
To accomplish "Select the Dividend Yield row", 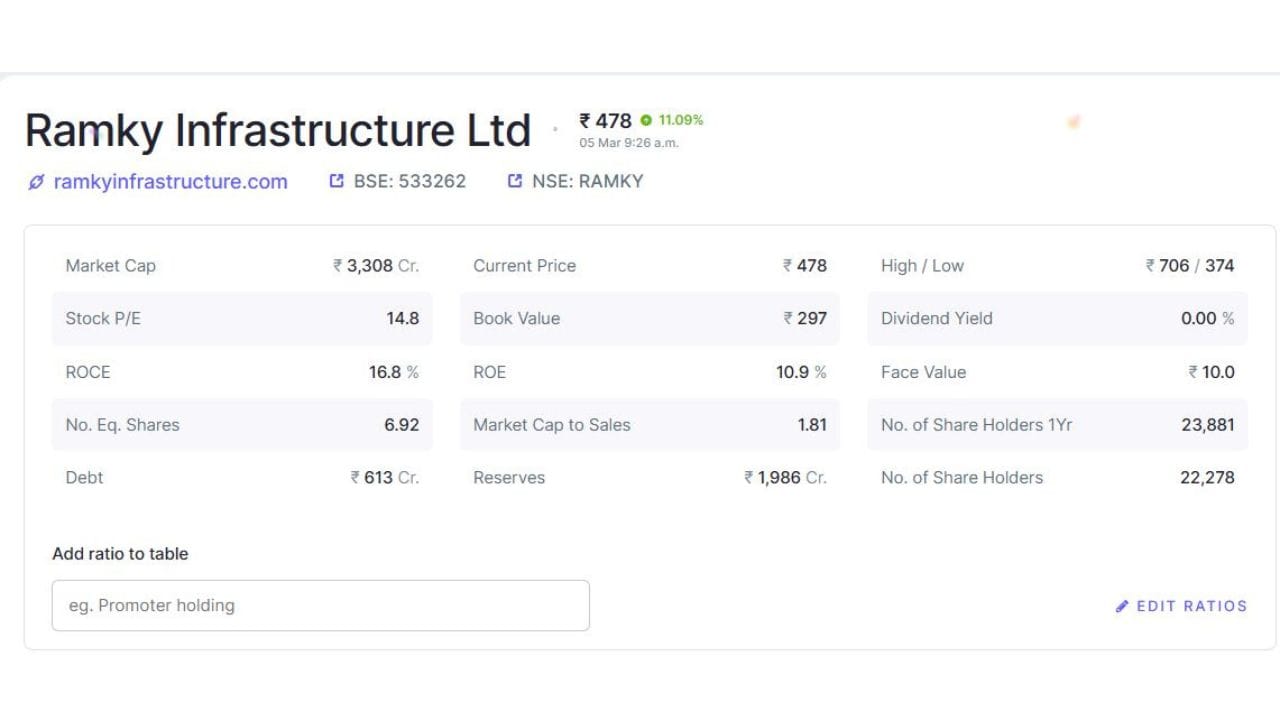I will [x=1057, y=319].
